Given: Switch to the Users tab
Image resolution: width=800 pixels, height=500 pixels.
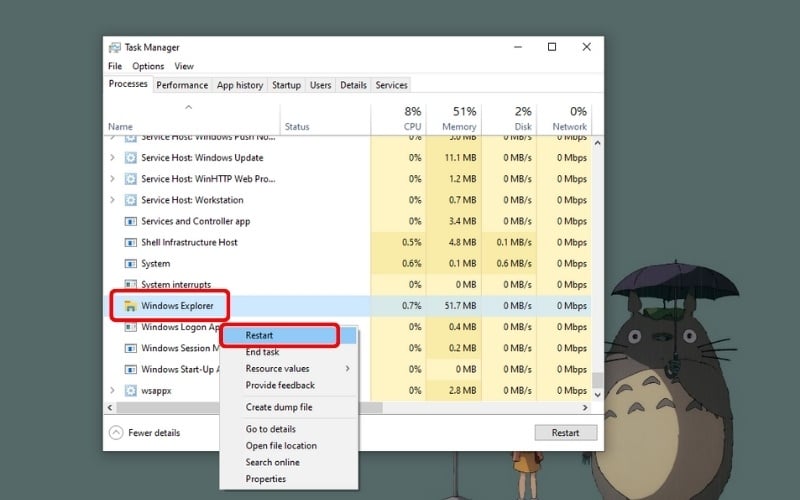Looking at the screenshot, I should tap(320, 85).
